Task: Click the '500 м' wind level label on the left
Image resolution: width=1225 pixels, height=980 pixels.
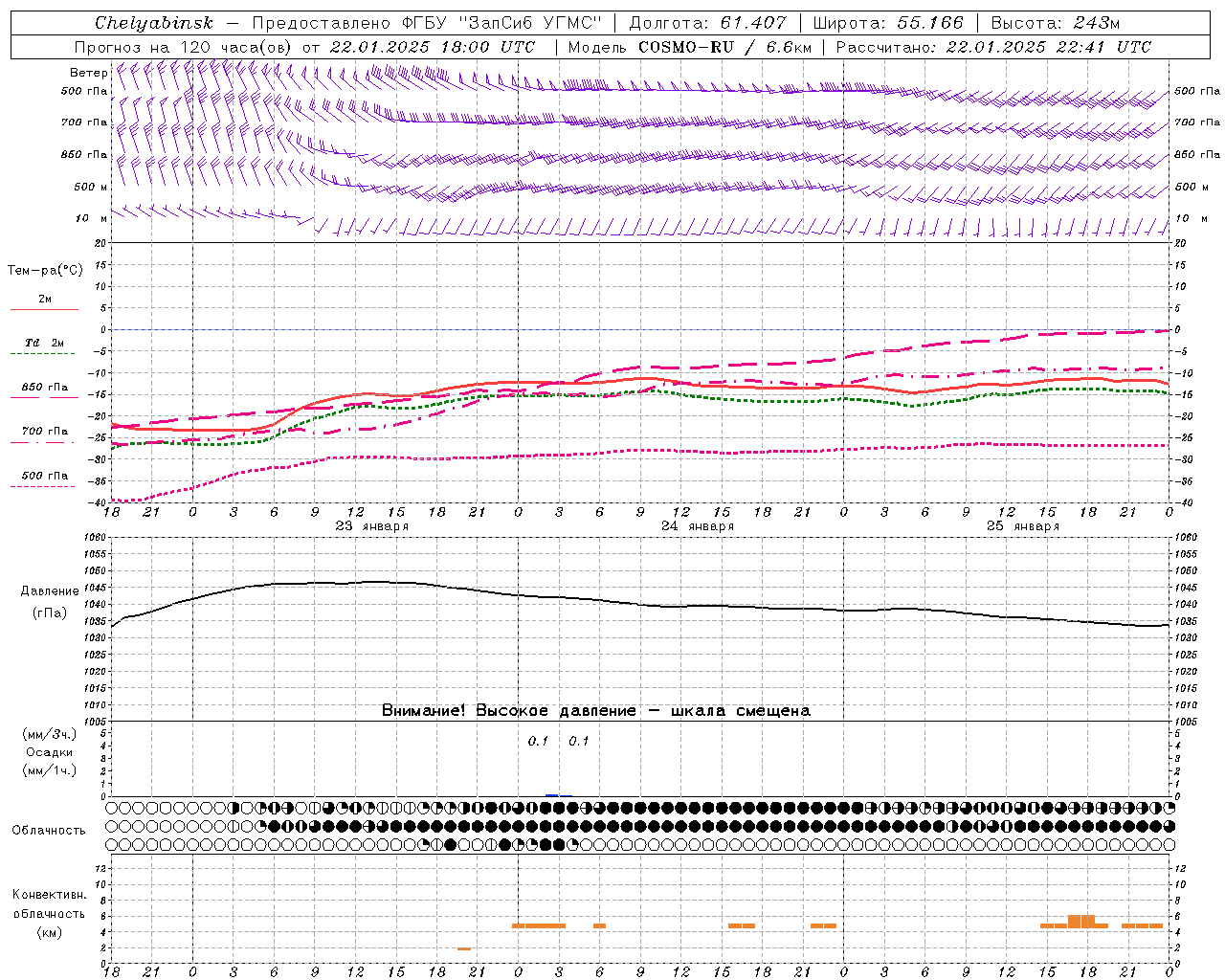Action: point(91,187)
